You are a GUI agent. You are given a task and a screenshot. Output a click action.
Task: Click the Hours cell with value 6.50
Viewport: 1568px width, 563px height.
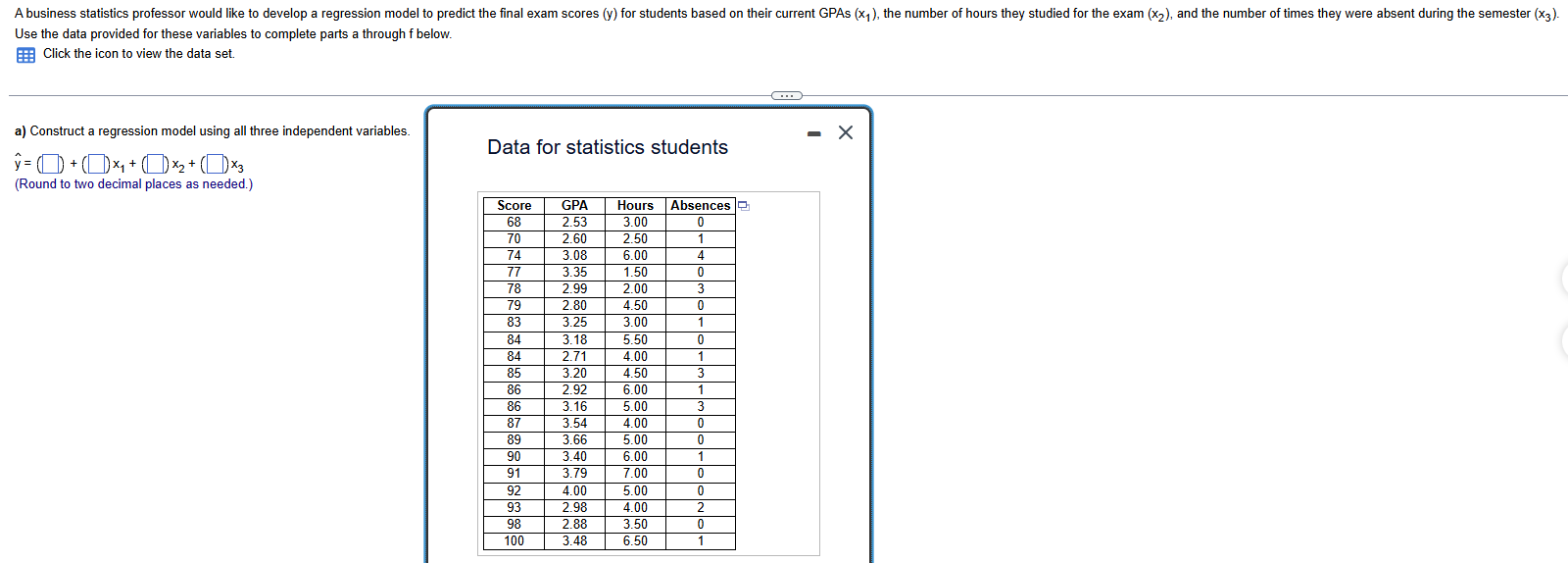coord(635,541)
